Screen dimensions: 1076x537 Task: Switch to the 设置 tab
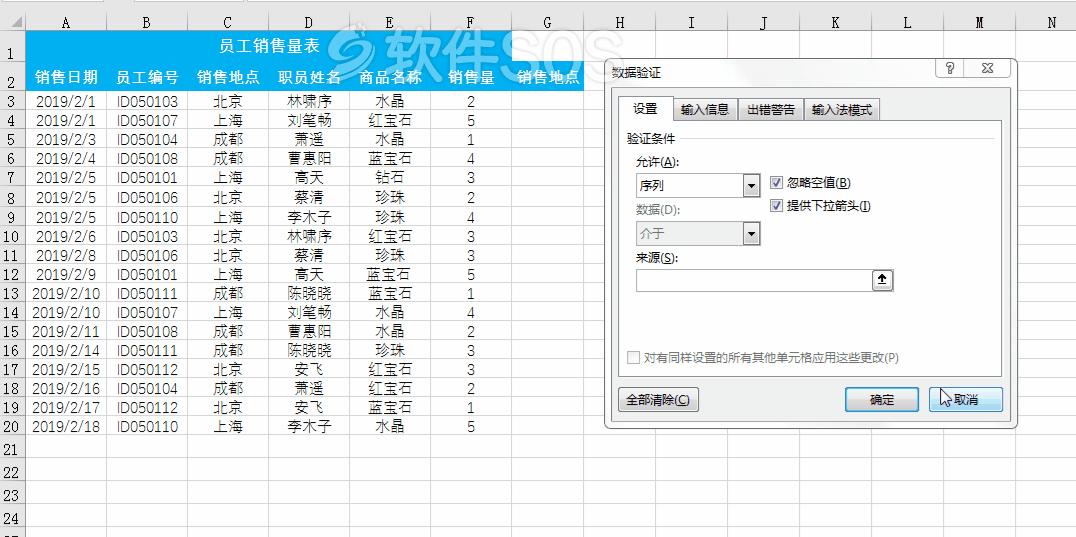[645, 109]
